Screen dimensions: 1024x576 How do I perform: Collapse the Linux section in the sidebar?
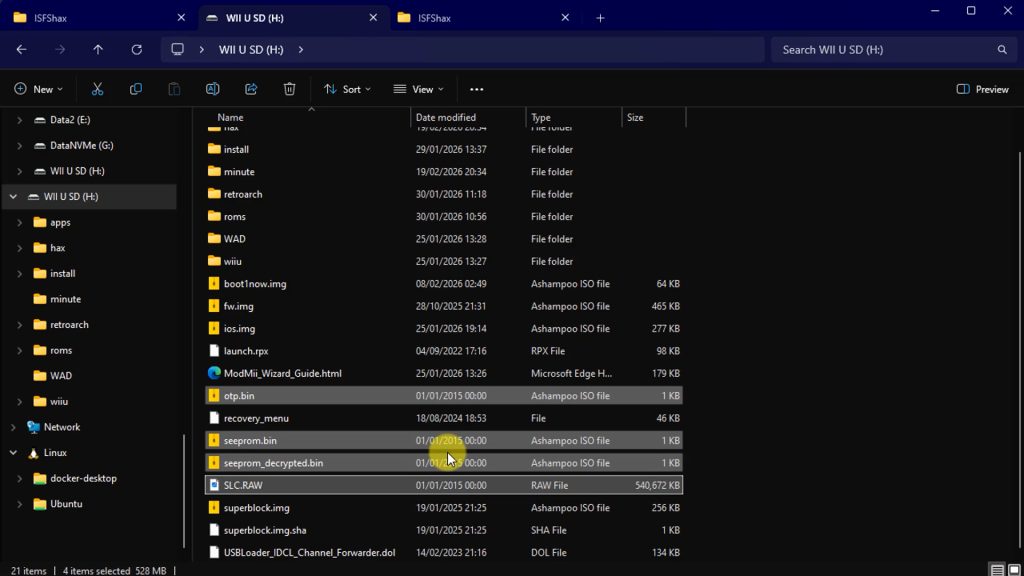14,452
